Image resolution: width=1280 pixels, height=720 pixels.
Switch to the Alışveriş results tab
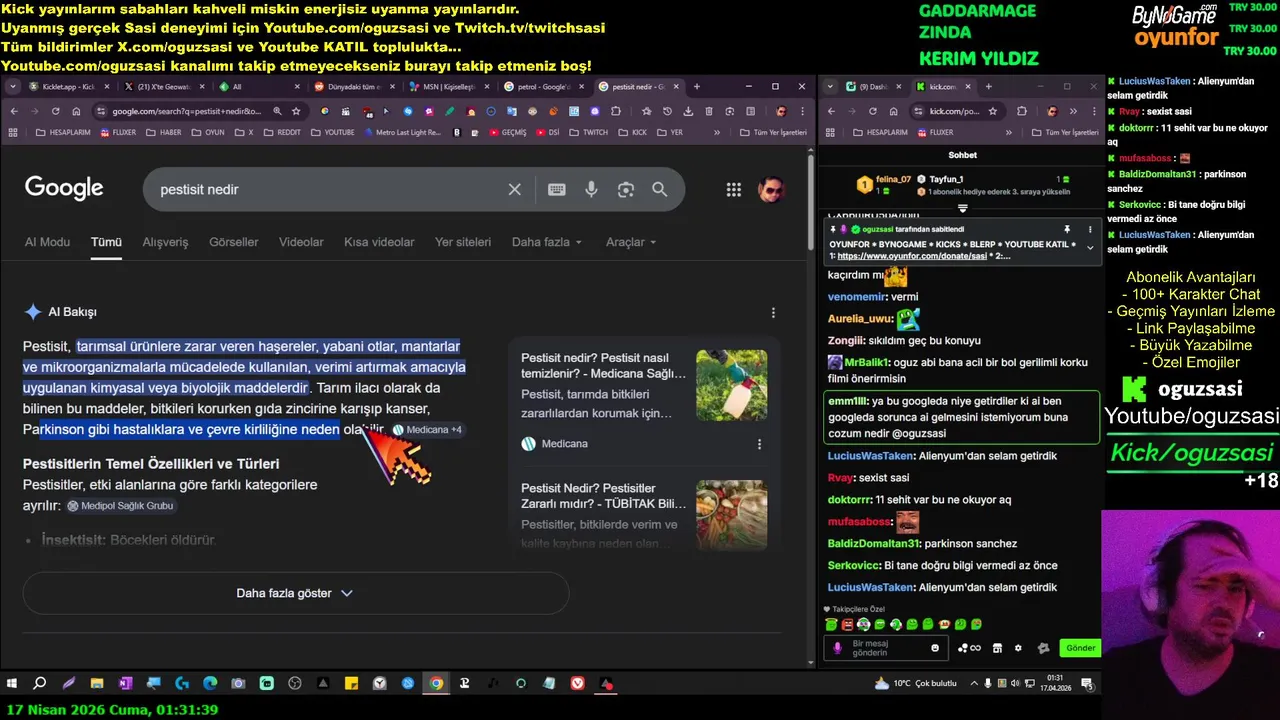(x=165, y=242)
